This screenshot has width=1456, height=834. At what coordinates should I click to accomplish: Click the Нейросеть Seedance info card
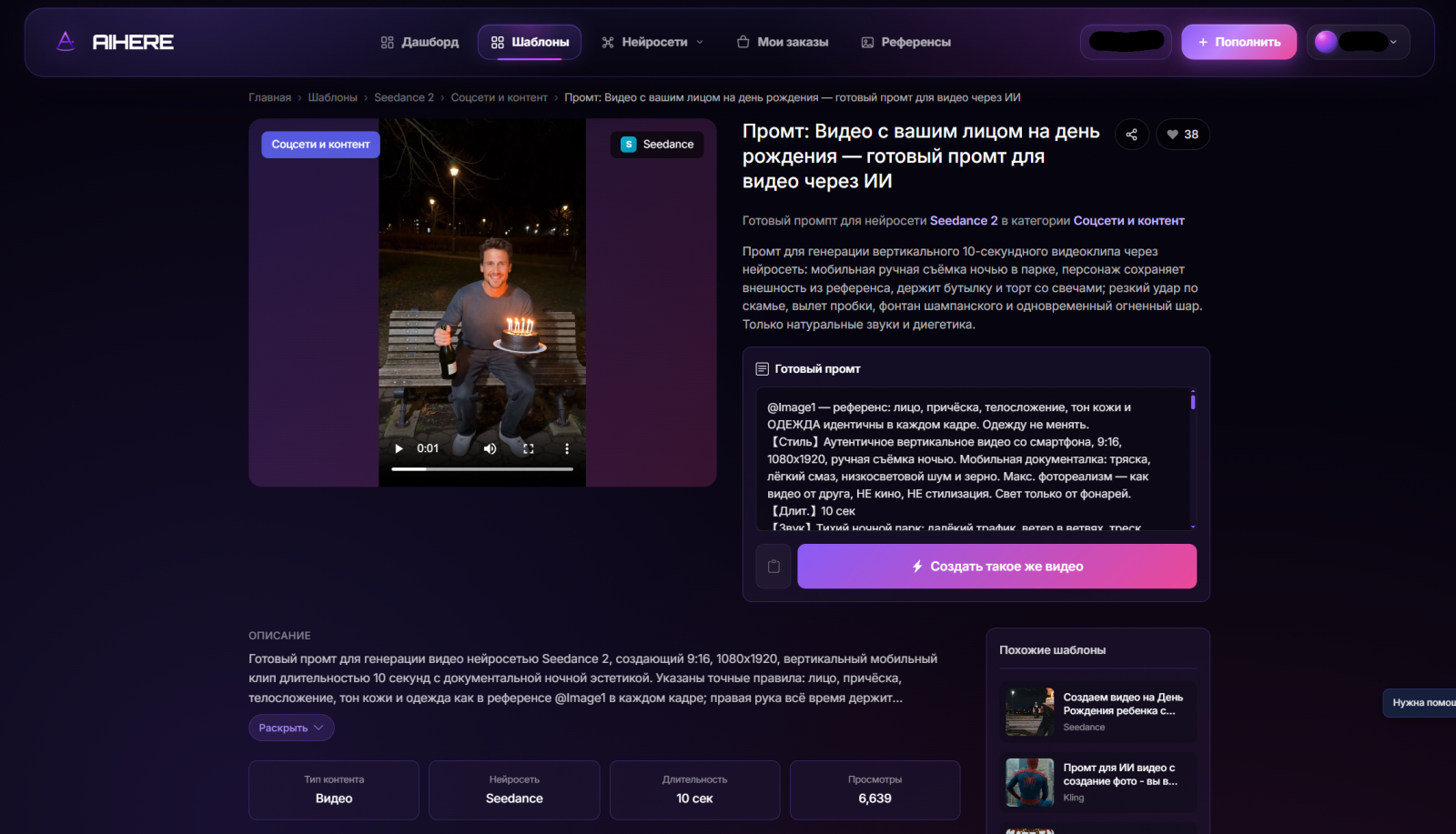coord(514,790)
